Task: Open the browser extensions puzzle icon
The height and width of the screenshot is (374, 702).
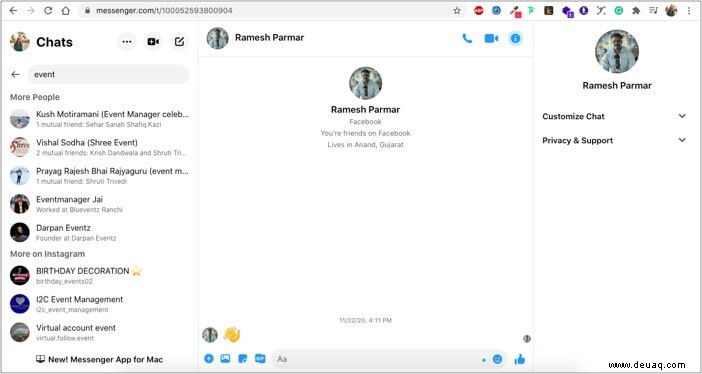Action: (636, 10)
